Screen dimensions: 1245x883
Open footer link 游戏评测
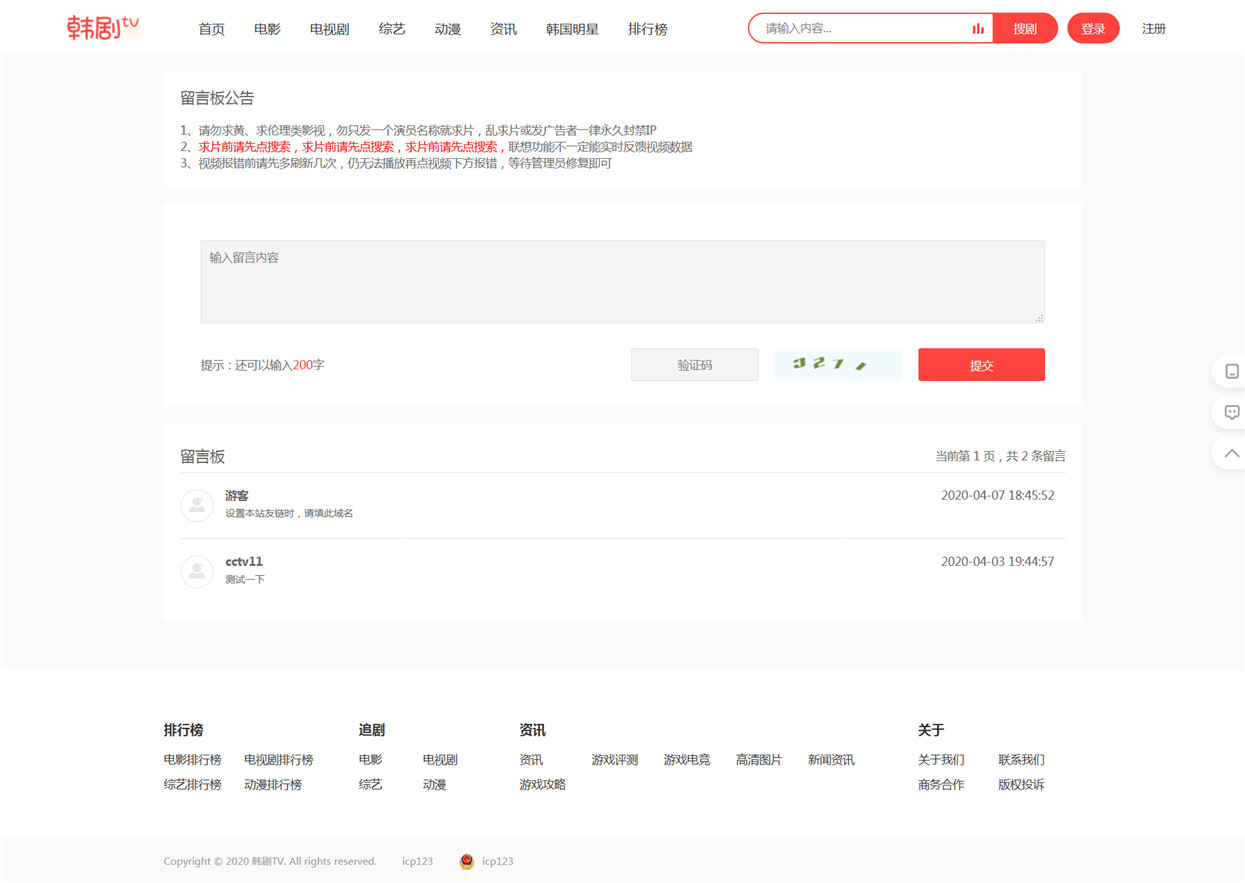[x=615, y=760]
